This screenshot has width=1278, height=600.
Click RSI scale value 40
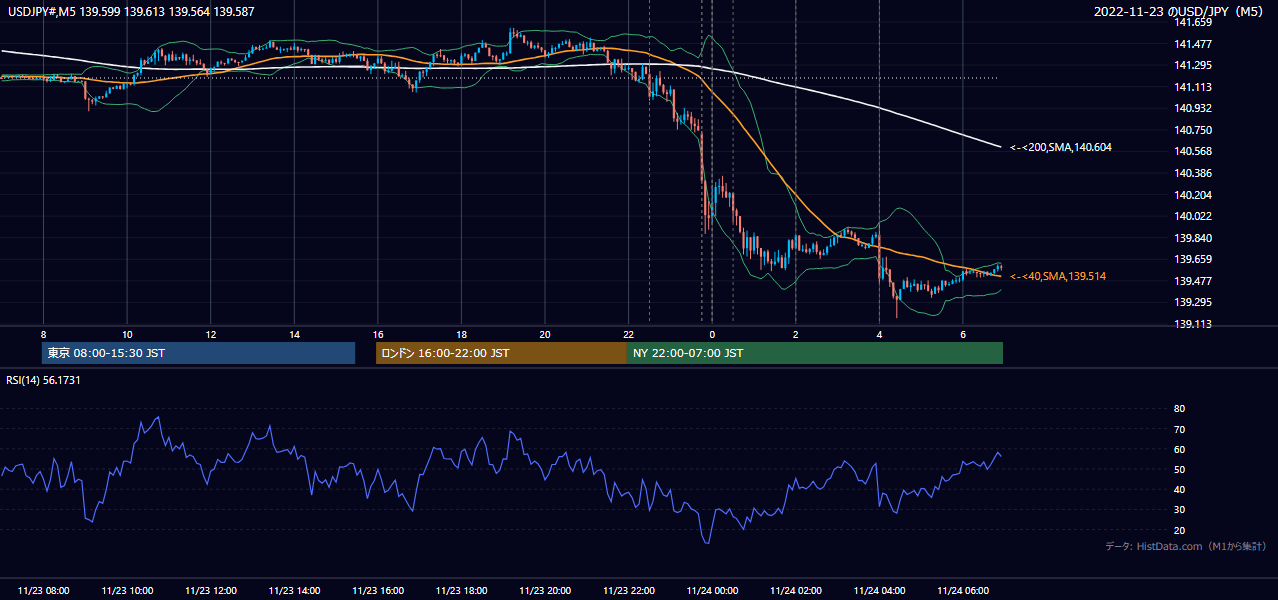(x=1179, y=489)
